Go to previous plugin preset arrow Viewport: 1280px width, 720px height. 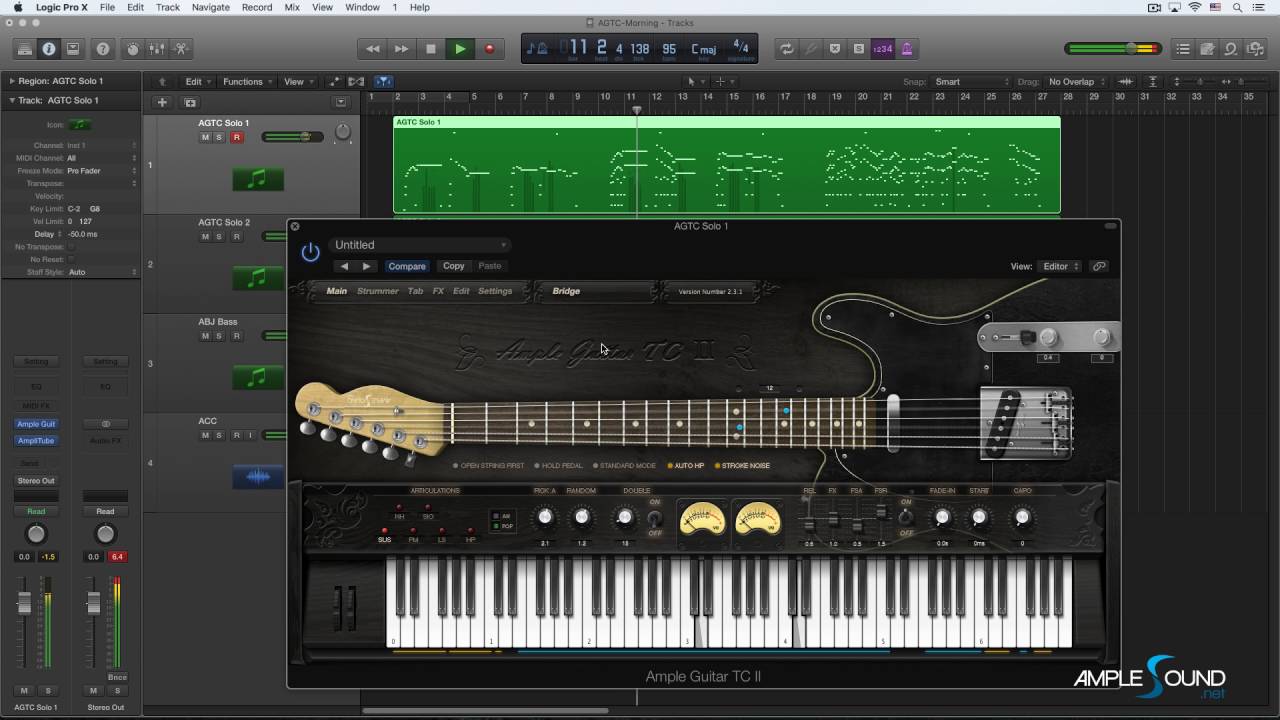[x=344, y=266]
